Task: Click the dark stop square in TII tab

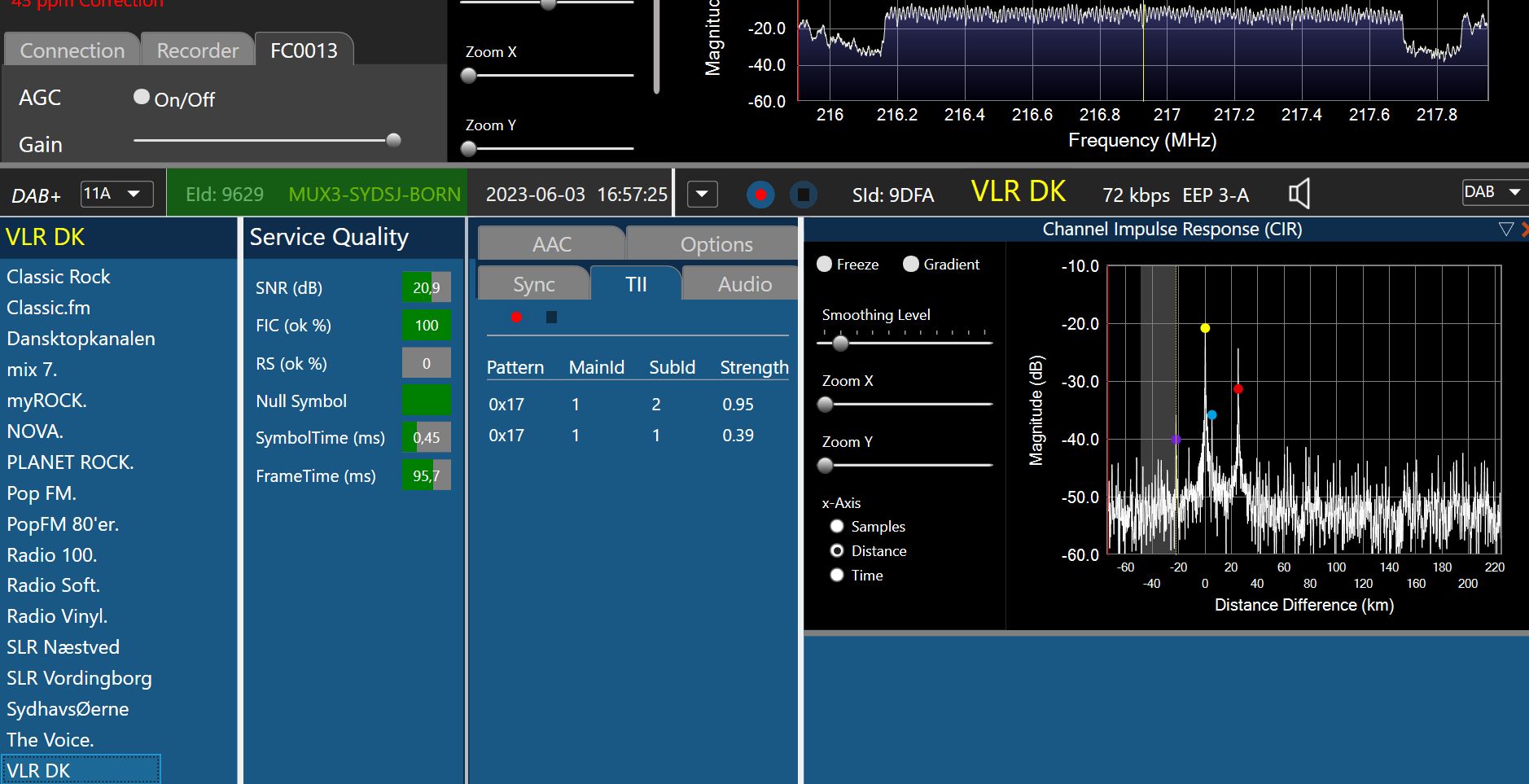Action: coord(551,317)
